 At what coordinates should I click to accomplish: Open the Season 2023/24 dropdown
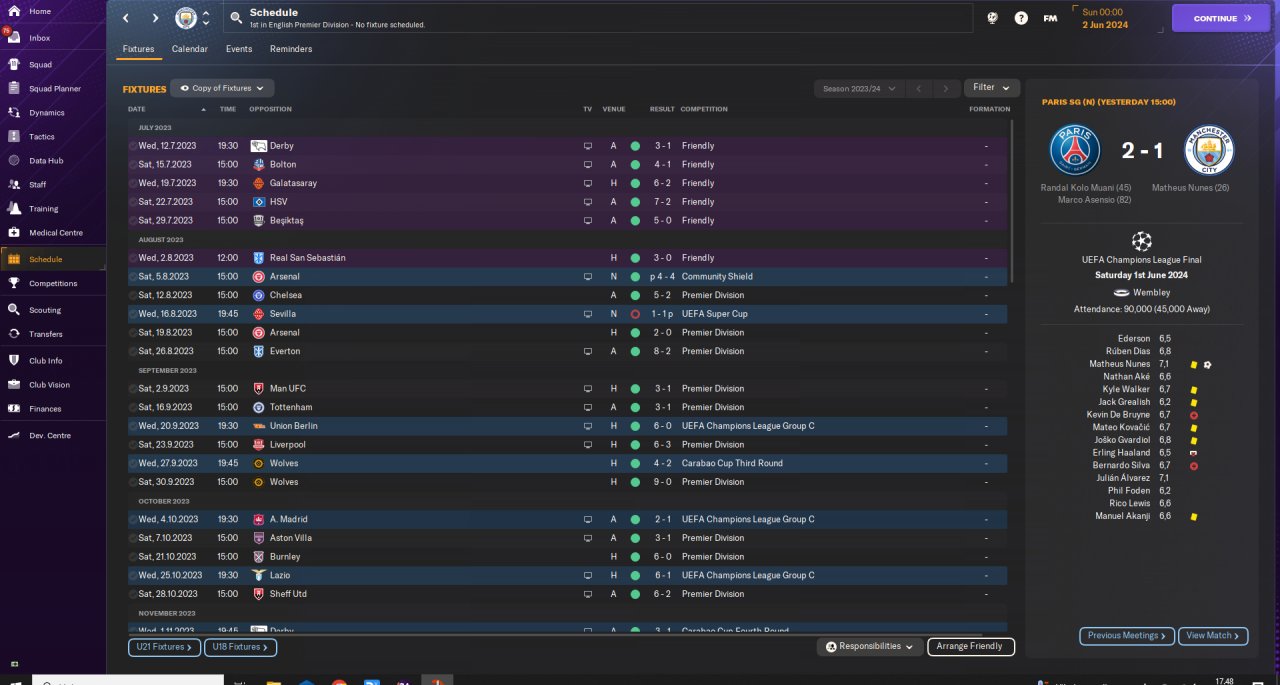(859, 89)
